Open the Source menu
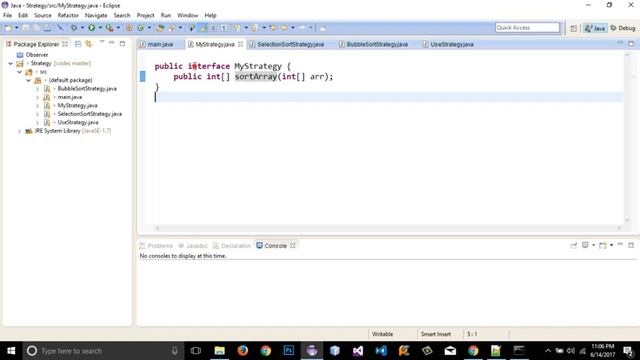Image resolution: width=640 pixels, height=360 pixels. tap(42, 16)
